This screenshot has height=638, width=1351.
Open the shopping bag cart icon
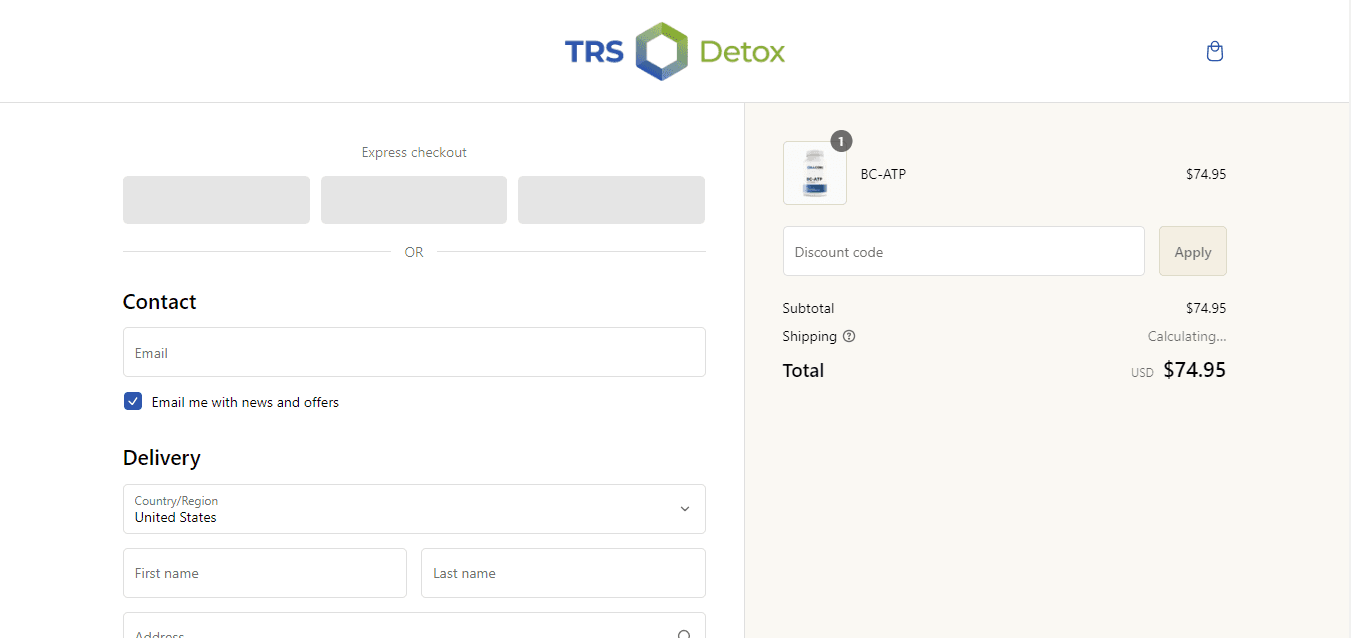1215,51
